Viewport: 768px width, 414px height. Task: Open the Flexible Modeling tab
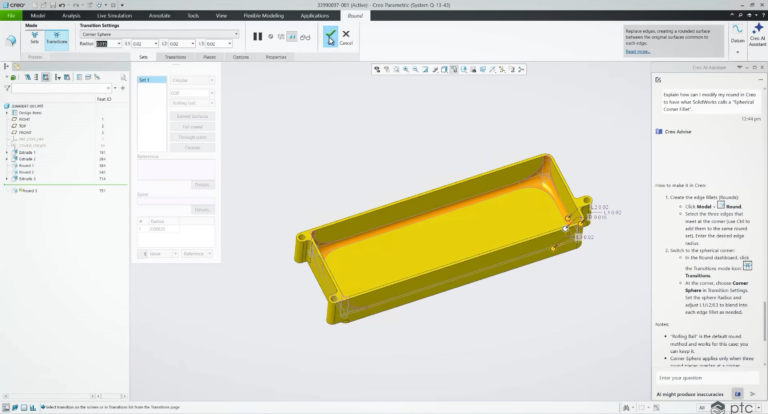[264, 16]
